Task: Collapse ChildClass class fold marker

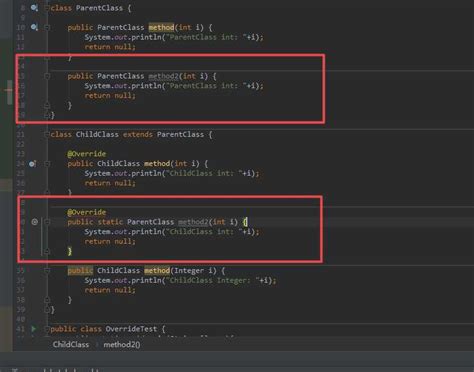Action: [47, 134]
